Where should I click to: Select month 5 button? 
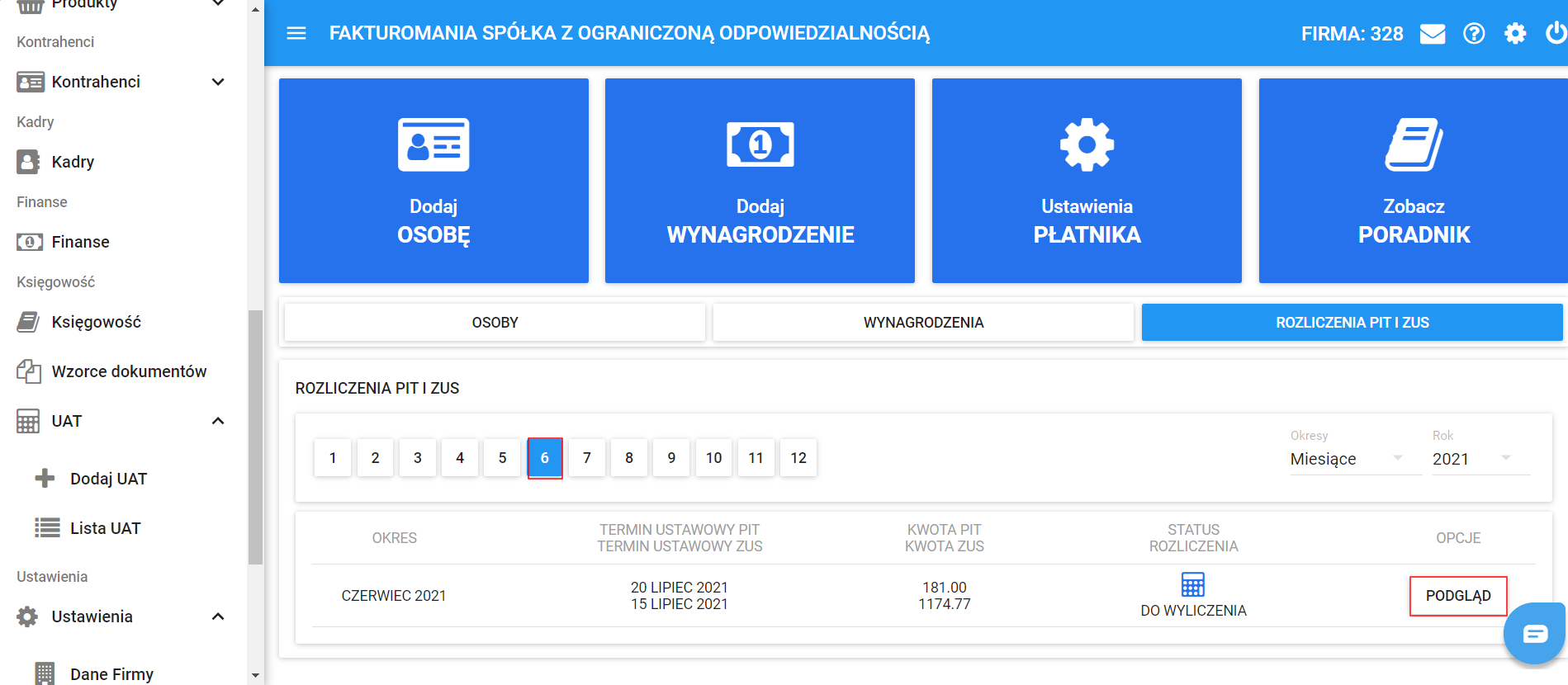502,458
